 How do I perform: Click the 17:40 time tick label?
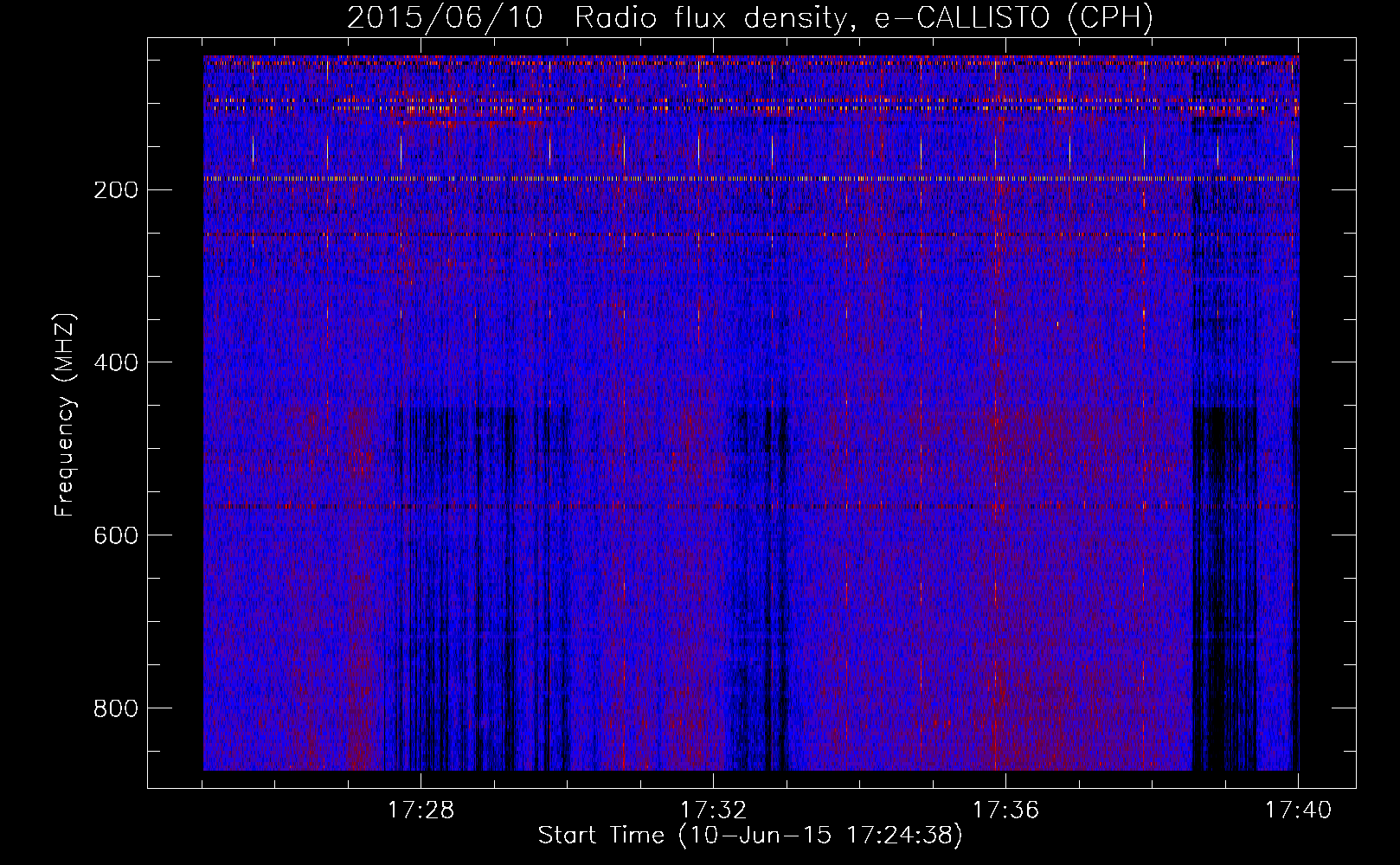pyautogui.click(x=1298, y=811)
